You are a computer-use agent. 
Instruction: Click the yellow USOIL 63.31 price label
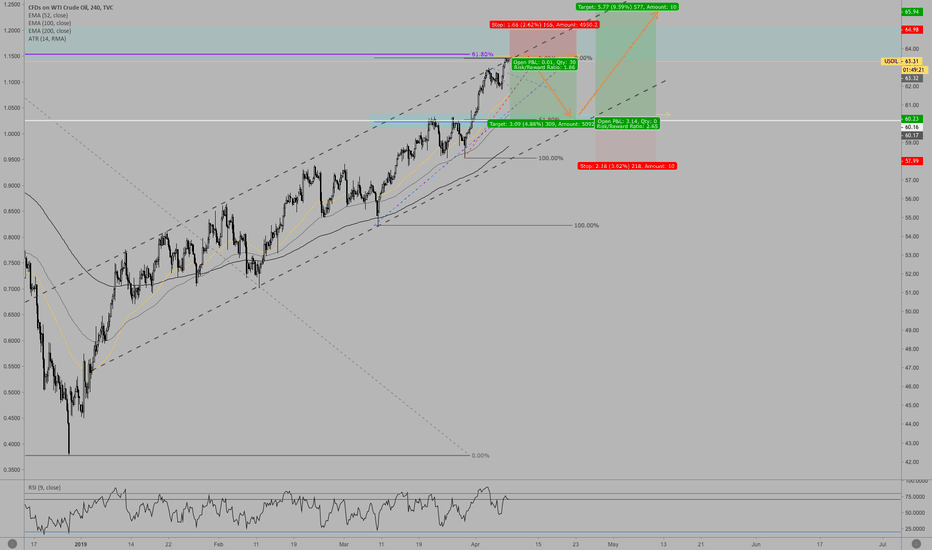pos(902,61)
